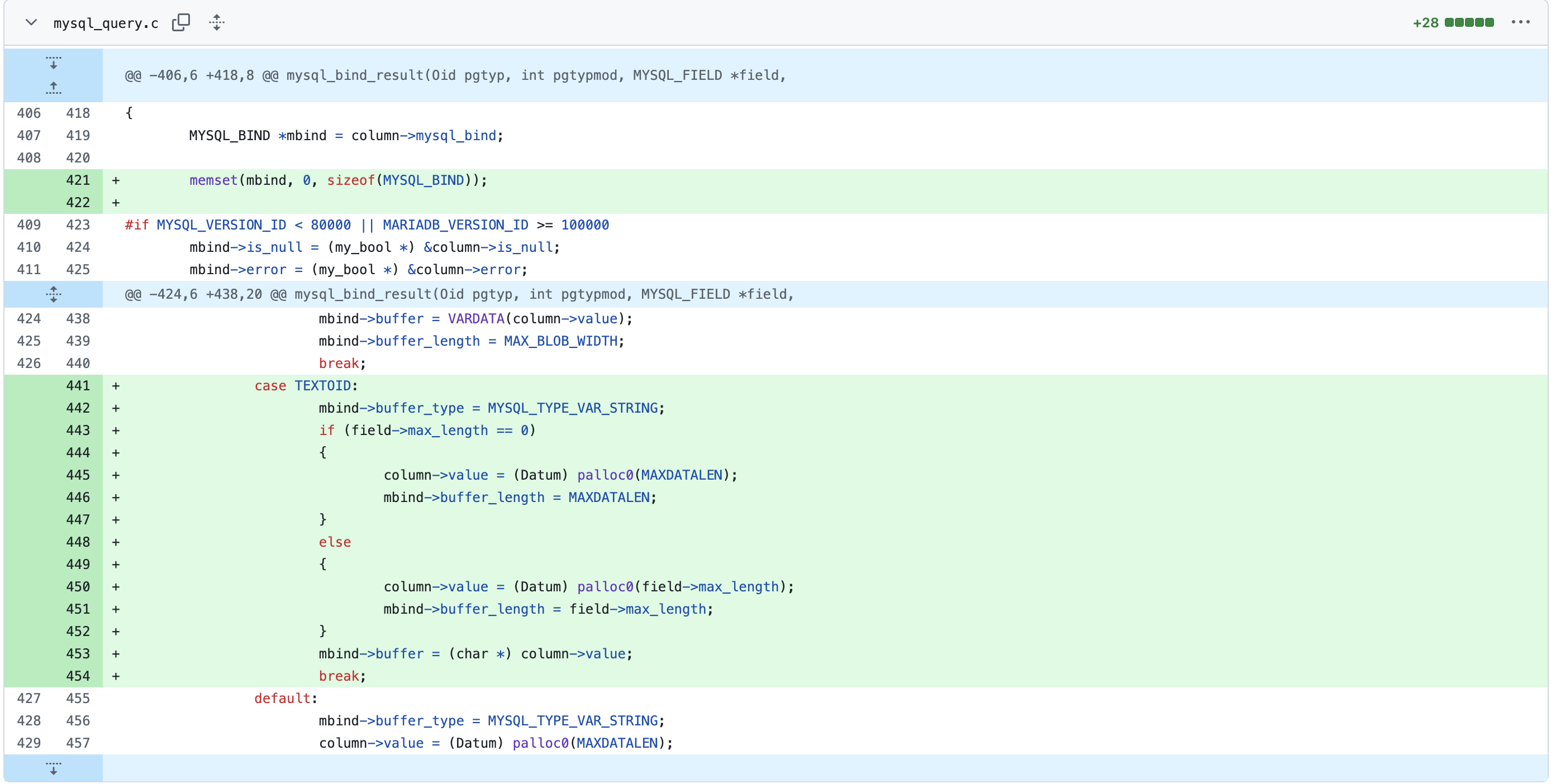Click old line number 429
This screenshot has width=1551, height=784.
click(x=29, y=743)
